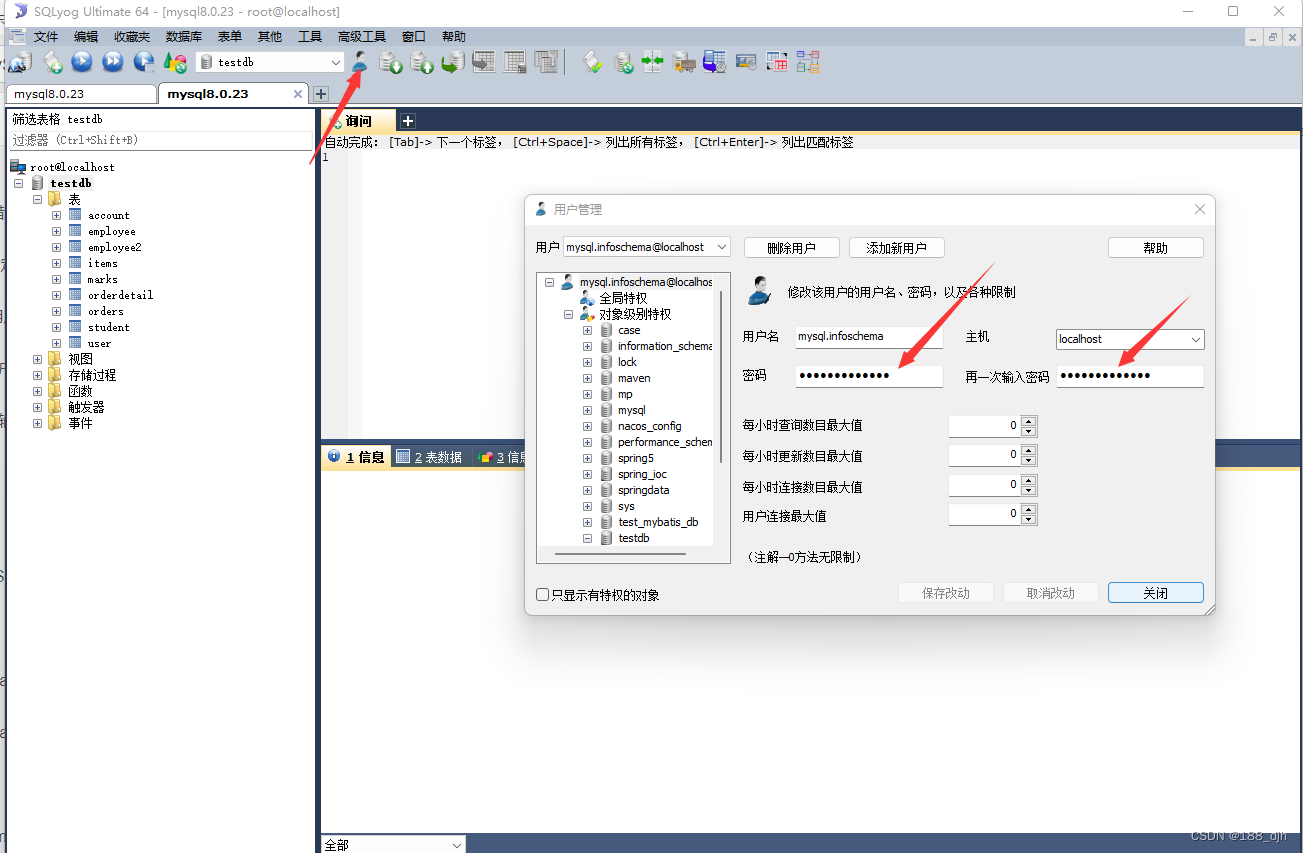
Task: Click execute and edit resultset icon
Action: tap(144, 62)
